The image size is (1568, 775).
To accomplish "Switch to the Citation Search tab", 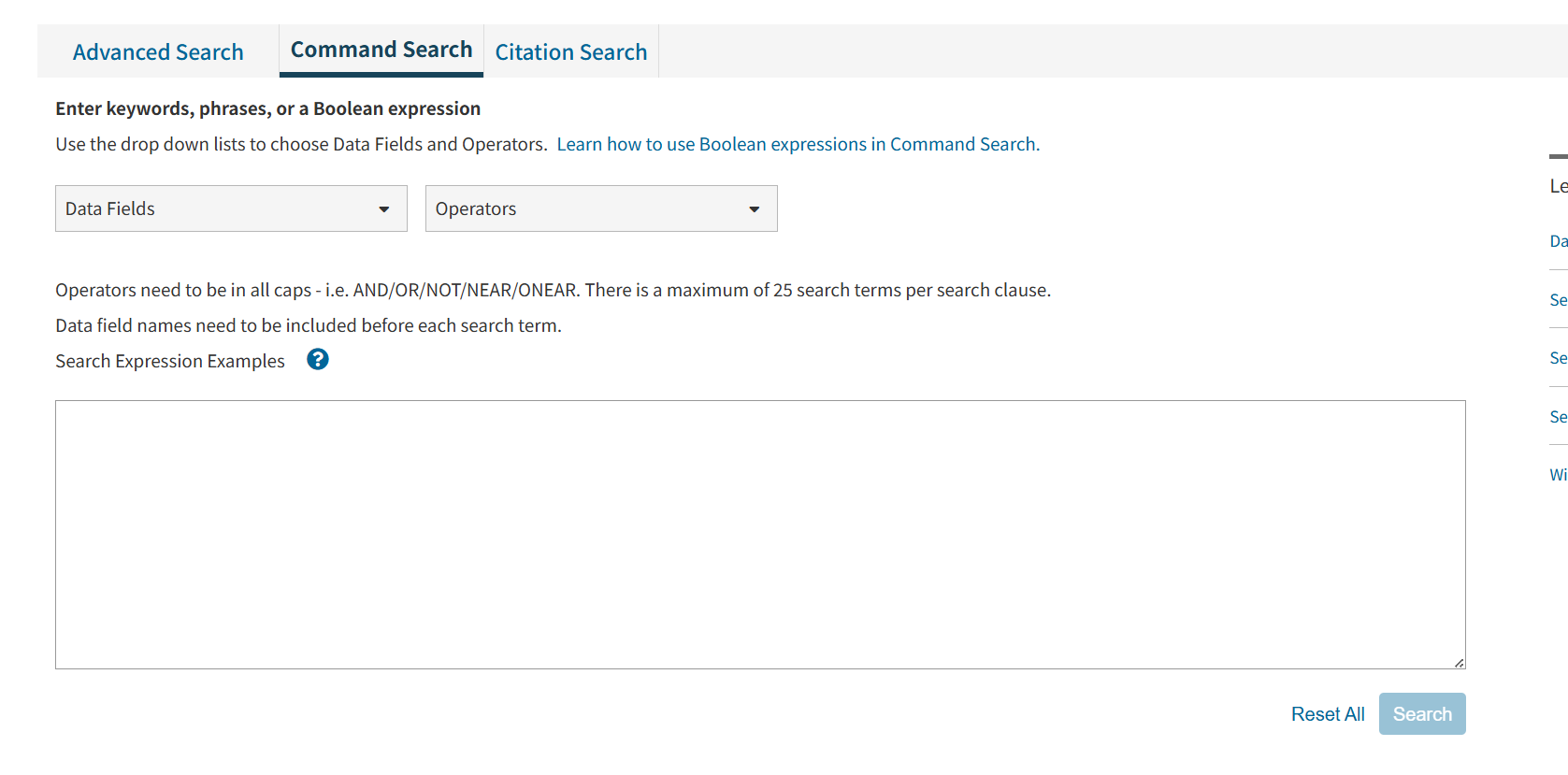I will point(570,51).
